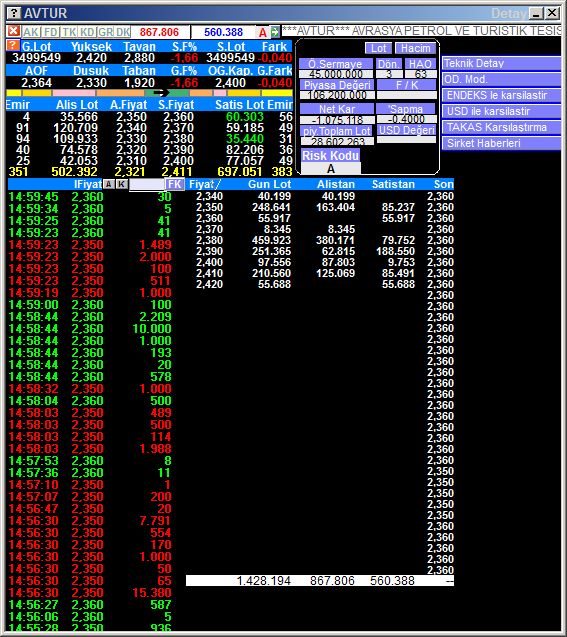This screenshot has height=637, width=567.
Task: Click the 14:58:44 trade with 10.000 lots
Action: pos(90,329)
